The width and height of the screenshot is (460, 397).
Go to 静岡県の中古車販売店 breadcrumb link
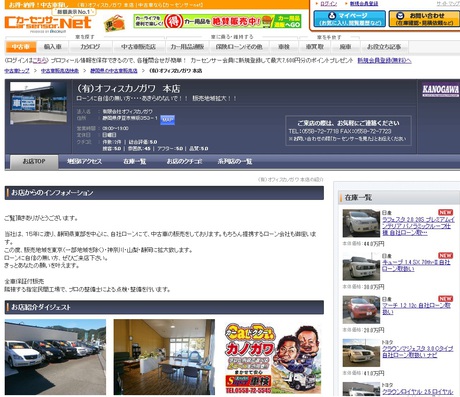click(x=114, y=71)
